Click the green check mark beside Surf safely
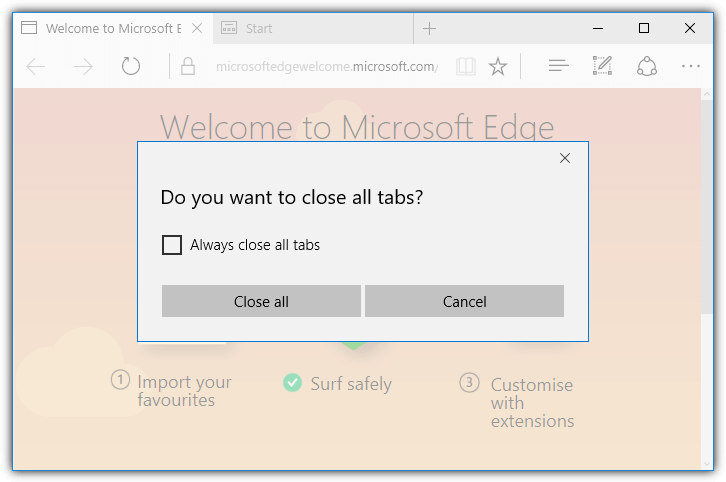The image size is (726, 482). (x=293, y=382)
